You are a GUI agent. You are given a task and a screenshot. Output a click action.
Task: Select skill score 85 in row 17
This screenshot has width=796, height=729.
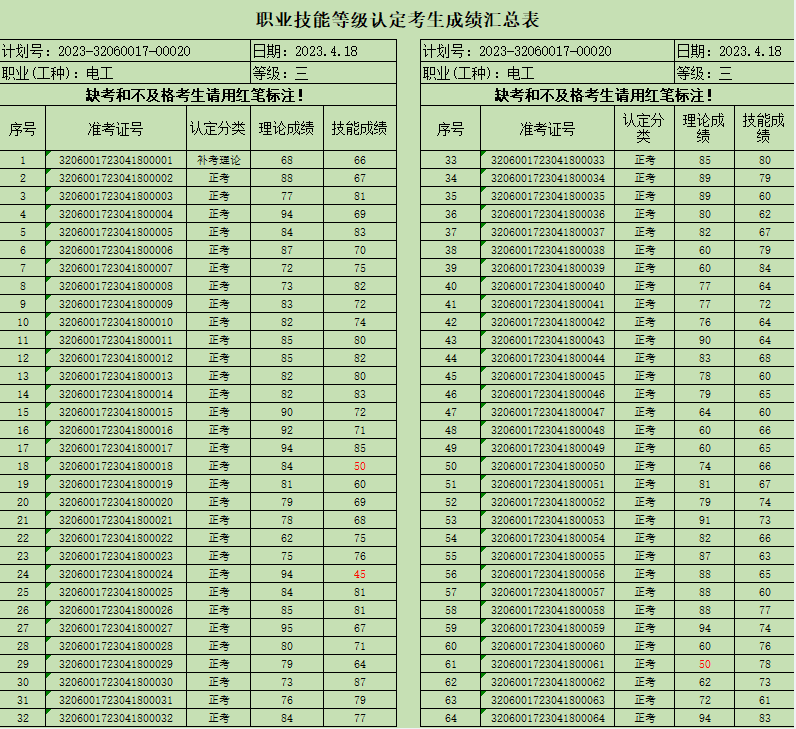click(x=360, y=448)
